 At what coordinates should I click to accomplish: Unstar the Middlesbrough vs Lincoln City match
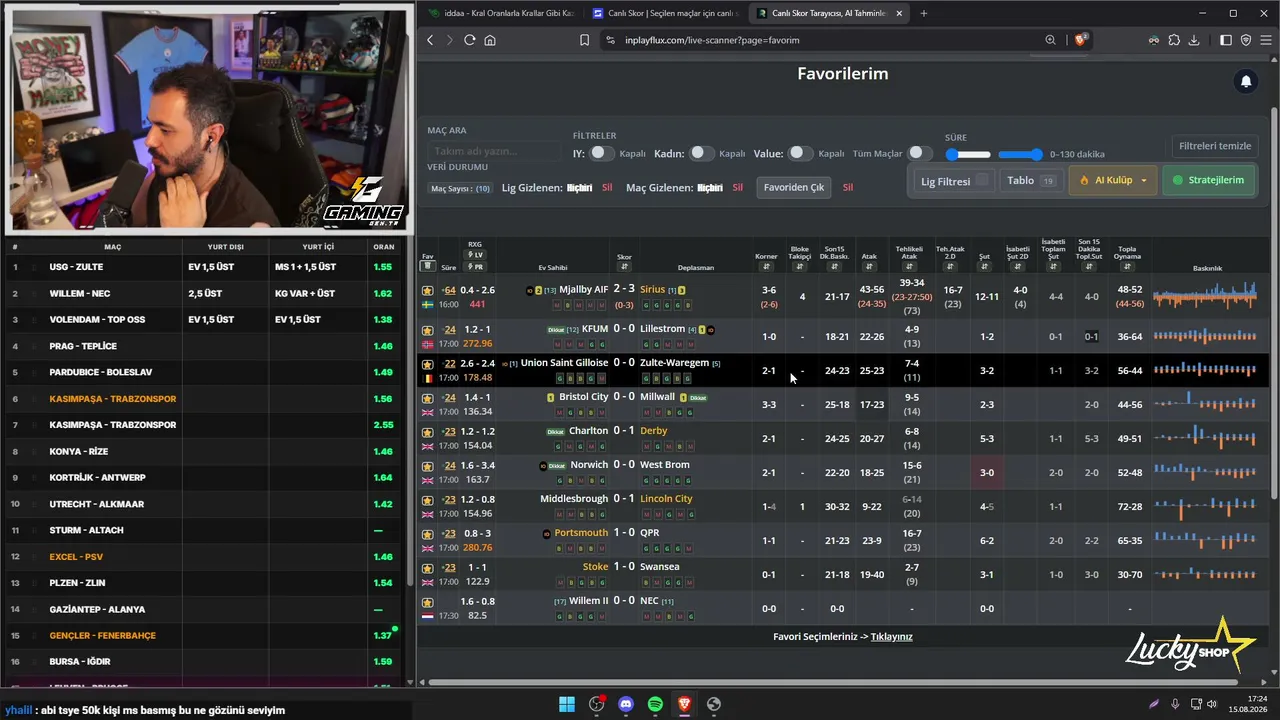428,500
